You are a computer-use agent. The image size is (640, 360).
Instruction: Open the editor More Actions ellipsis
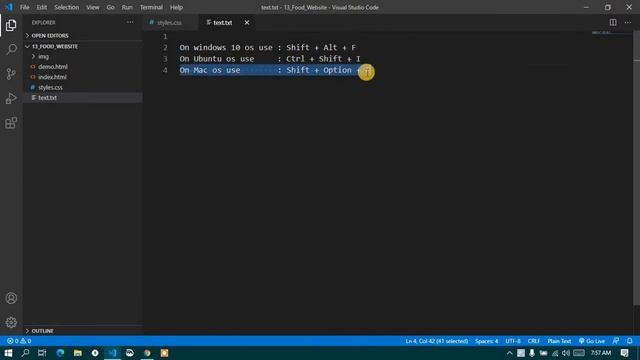628,22
